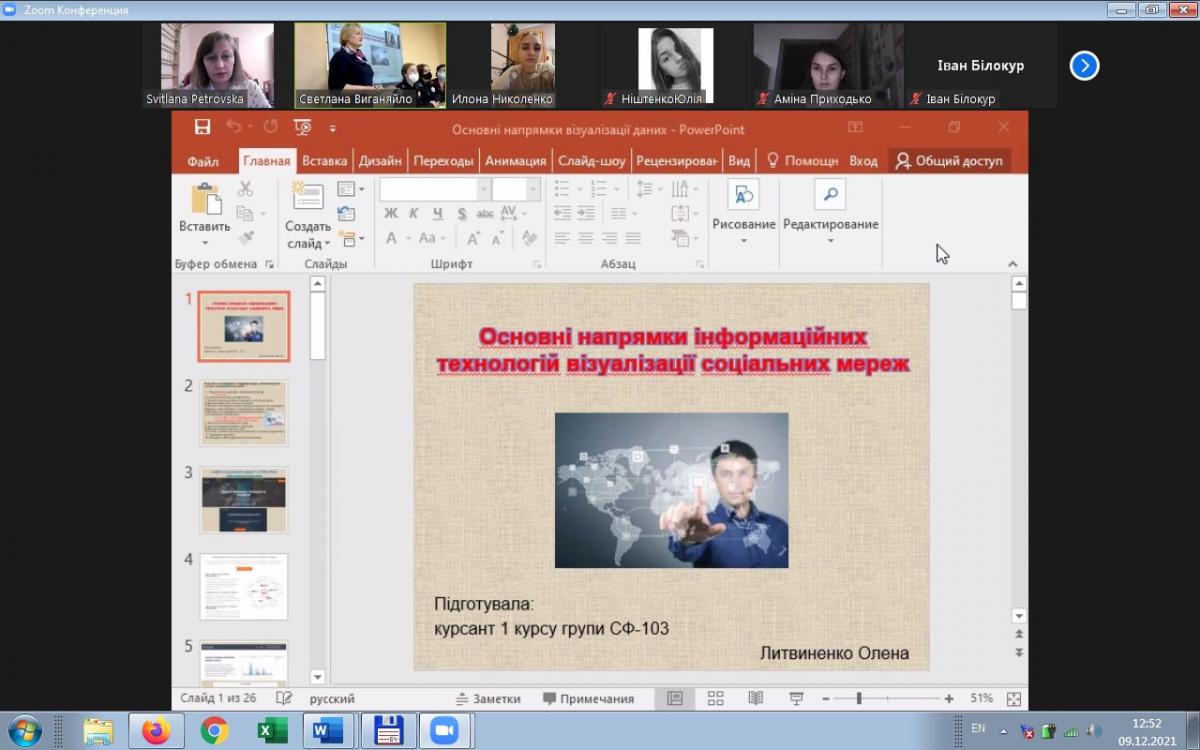Toggle bold (Ж) formatting
This screenshot has width=1200, height=750.
point(391,213)
